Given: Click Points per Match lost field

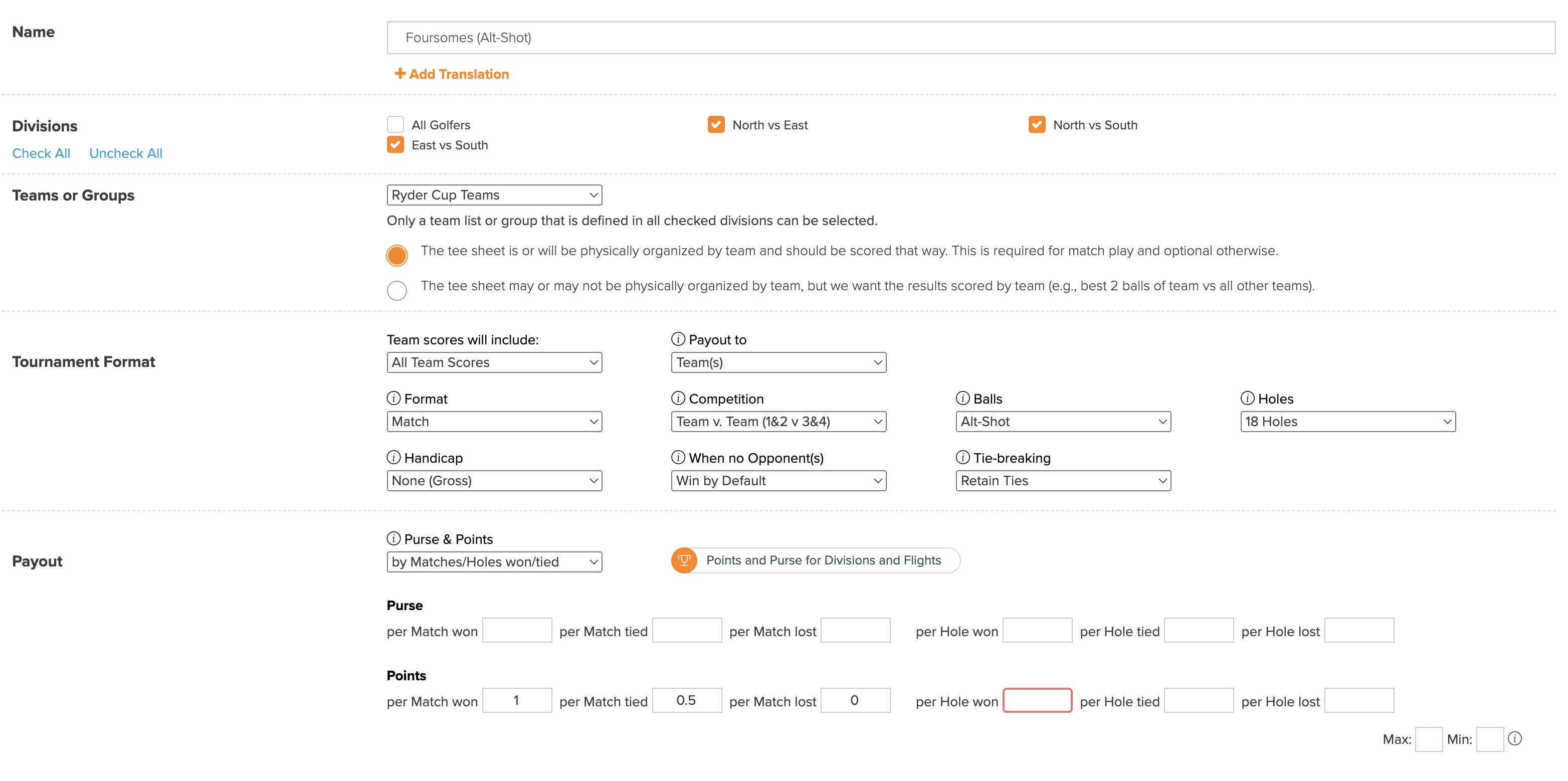Looking at the screenshot, I should (x=855, y=700).
